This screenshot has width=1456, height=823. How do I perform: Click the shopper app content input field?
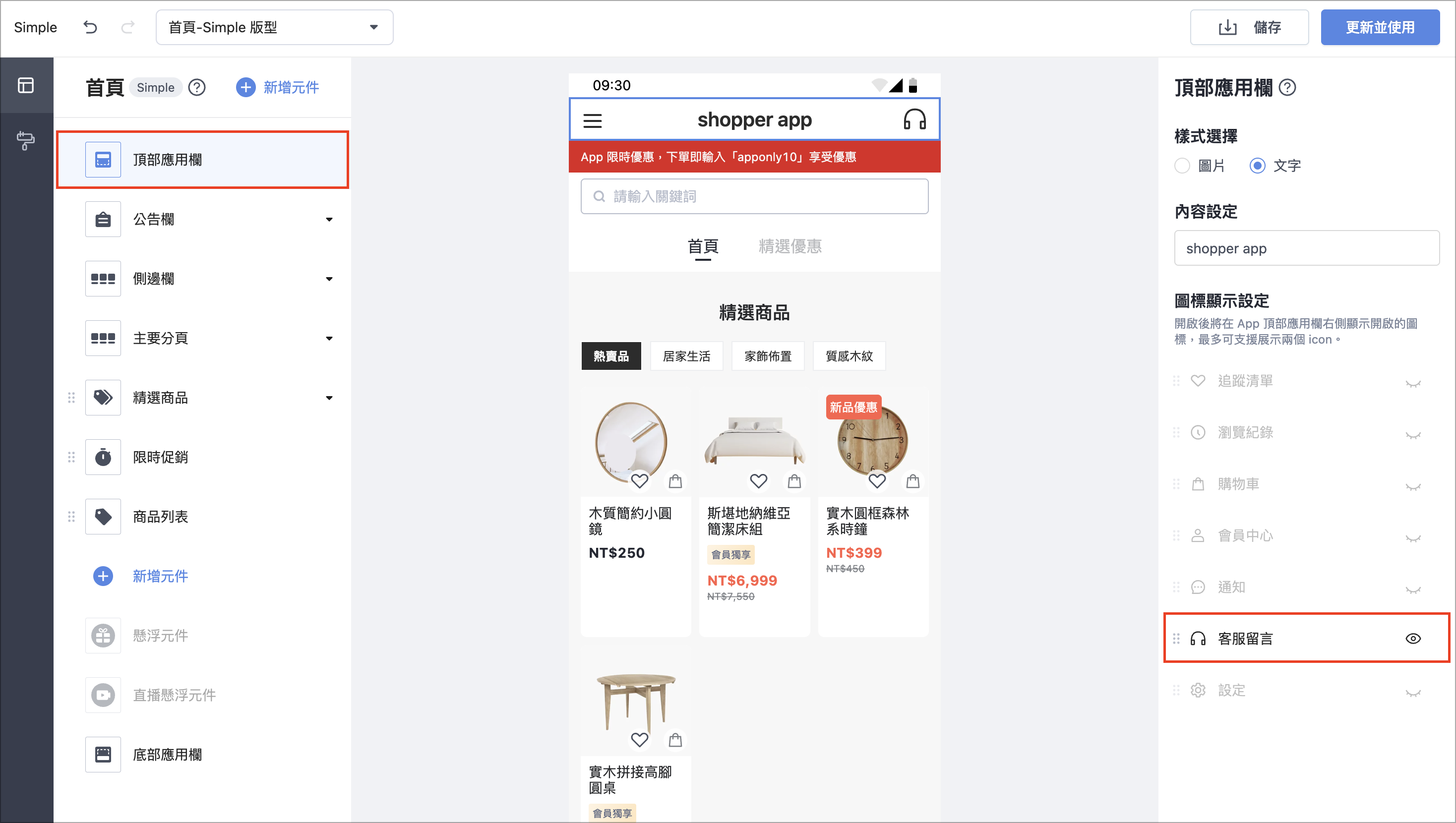pyautogui.click(x=1307, y=248)
